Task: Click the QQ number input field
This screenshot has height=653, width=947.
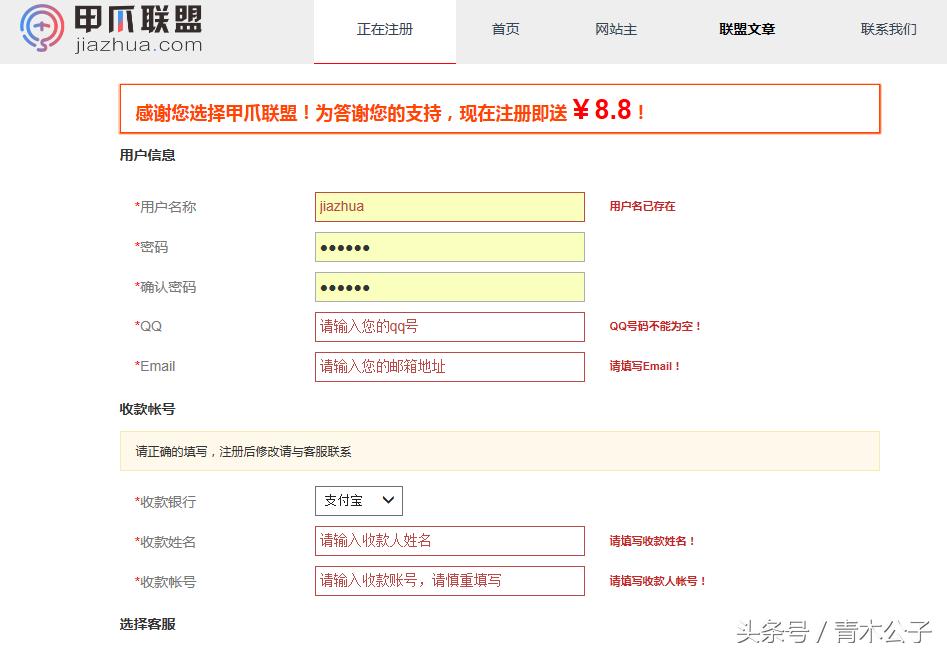Action: (x=448, y=326)
